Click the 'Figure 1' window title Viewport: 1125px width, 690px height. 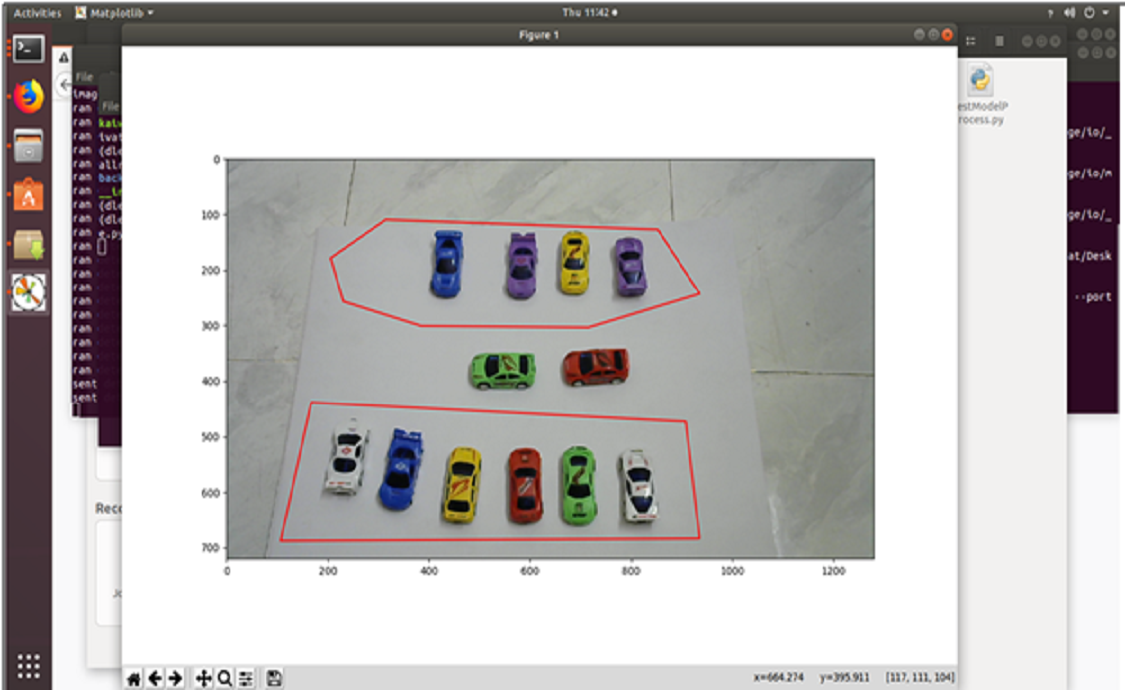pos(539,34)
